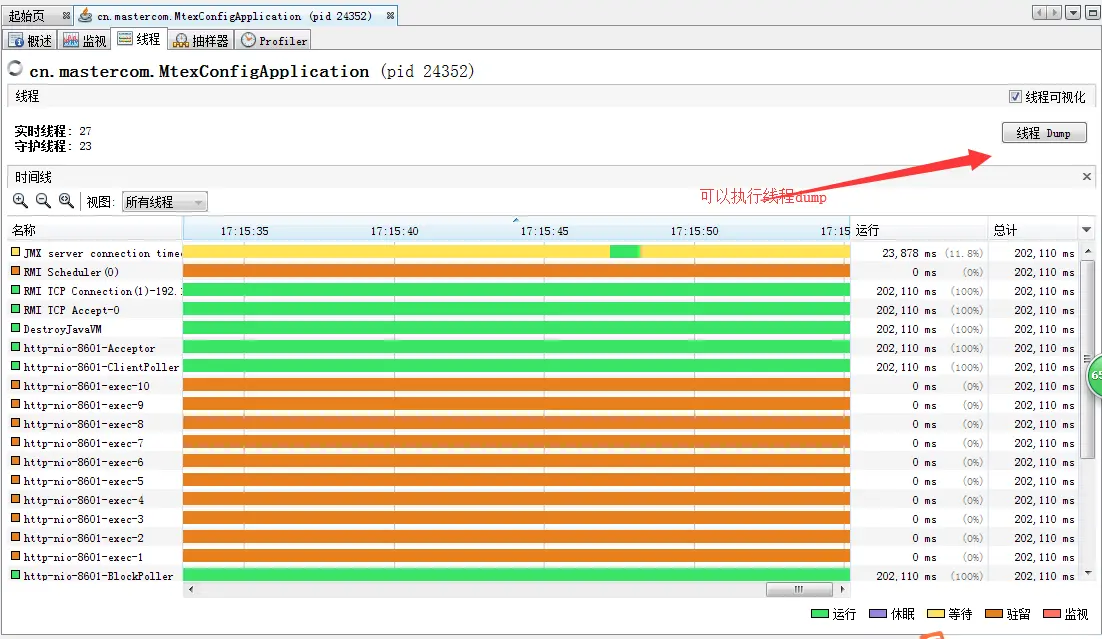This screenshot has height=639, width=1102.
Task: Select the http-nio-8601-exec-4 thread row
Action: (x=543, y=499)
